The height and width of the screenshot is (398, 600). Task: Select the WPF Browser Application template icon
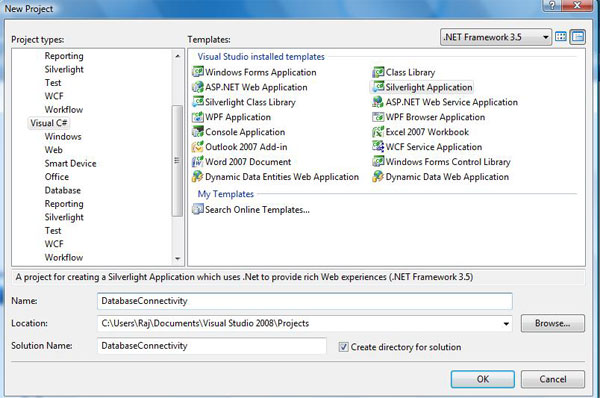(378, 117)
